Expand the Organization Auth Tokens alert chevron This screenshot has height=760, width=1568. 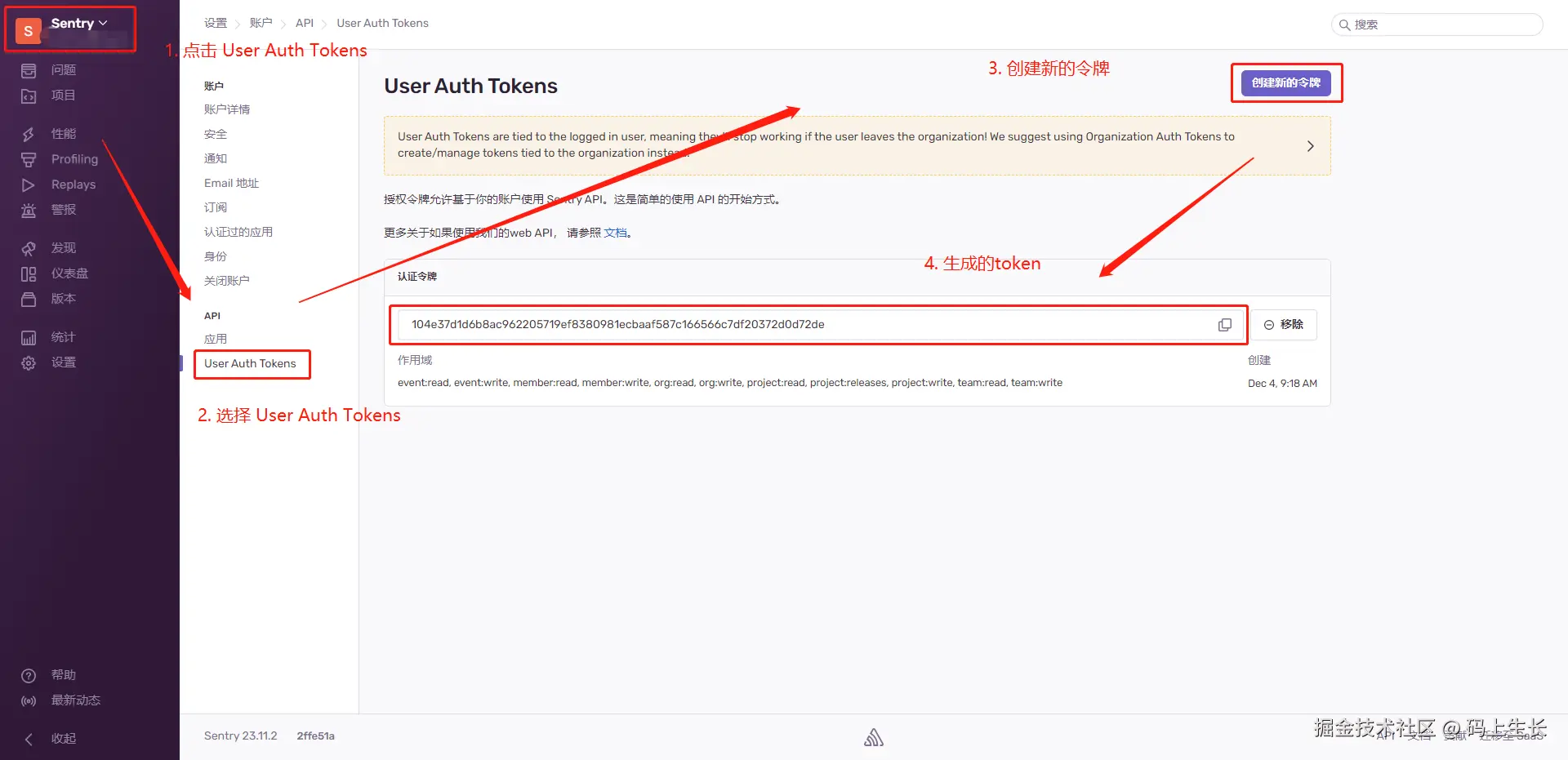(x=1310, y=146)
